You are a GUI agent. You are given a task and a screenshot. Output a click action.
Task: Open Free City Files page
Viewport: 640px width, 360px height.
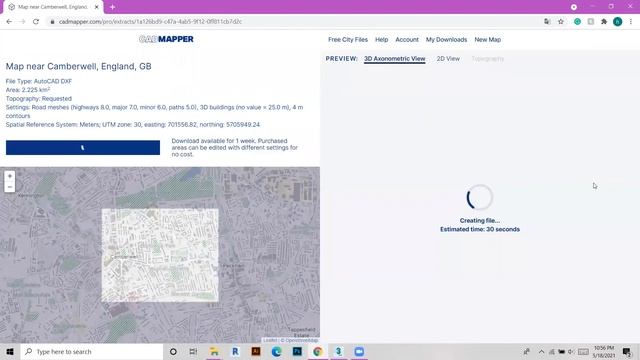tap(348, 40)
